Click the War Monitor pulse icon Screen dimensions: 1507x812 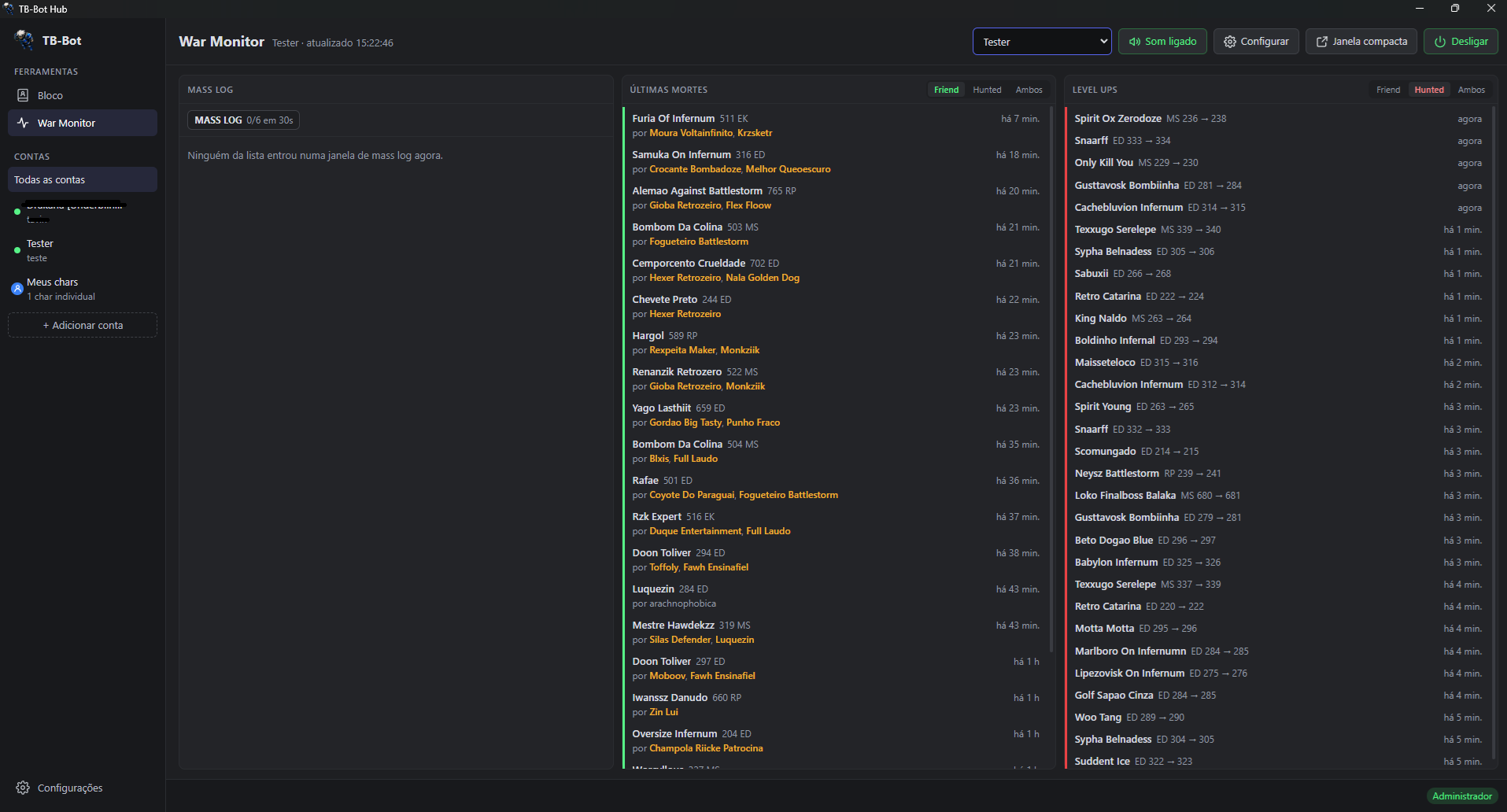pos(23,123)
